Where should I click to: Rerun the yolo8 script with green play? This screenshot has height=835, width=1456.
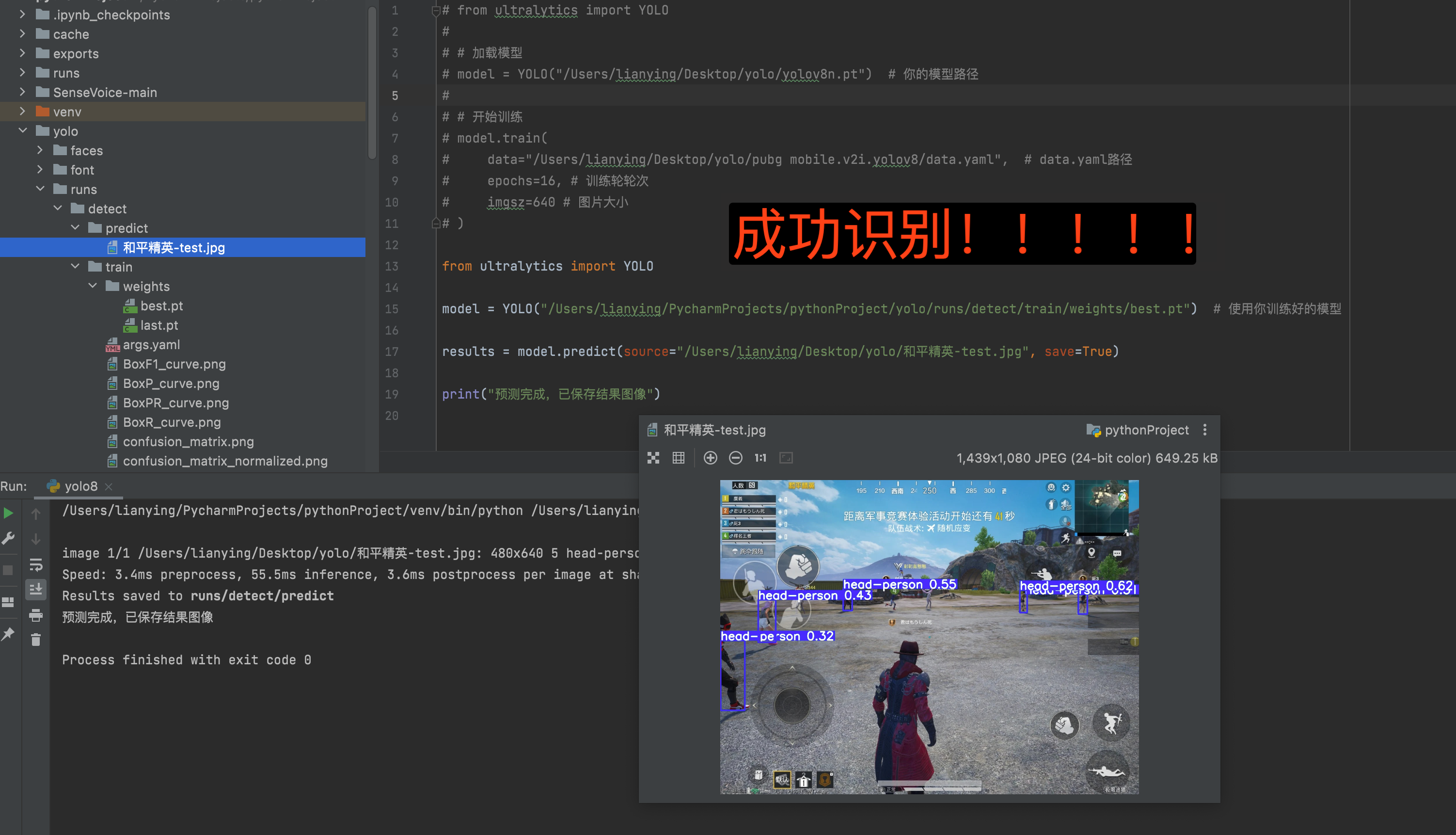pos(8,513)
